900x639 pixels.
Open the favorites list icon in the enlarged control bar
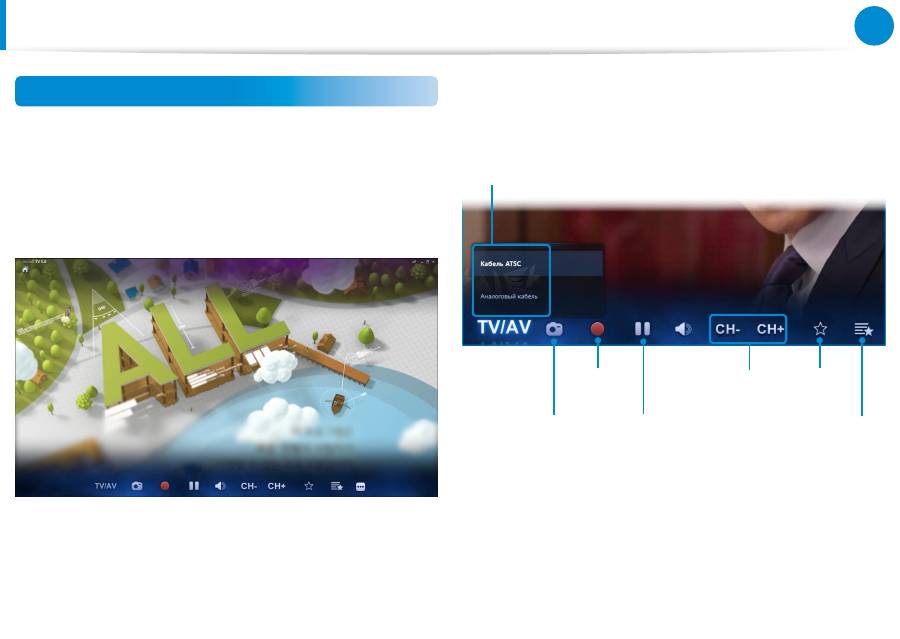[x=864, y=328]
